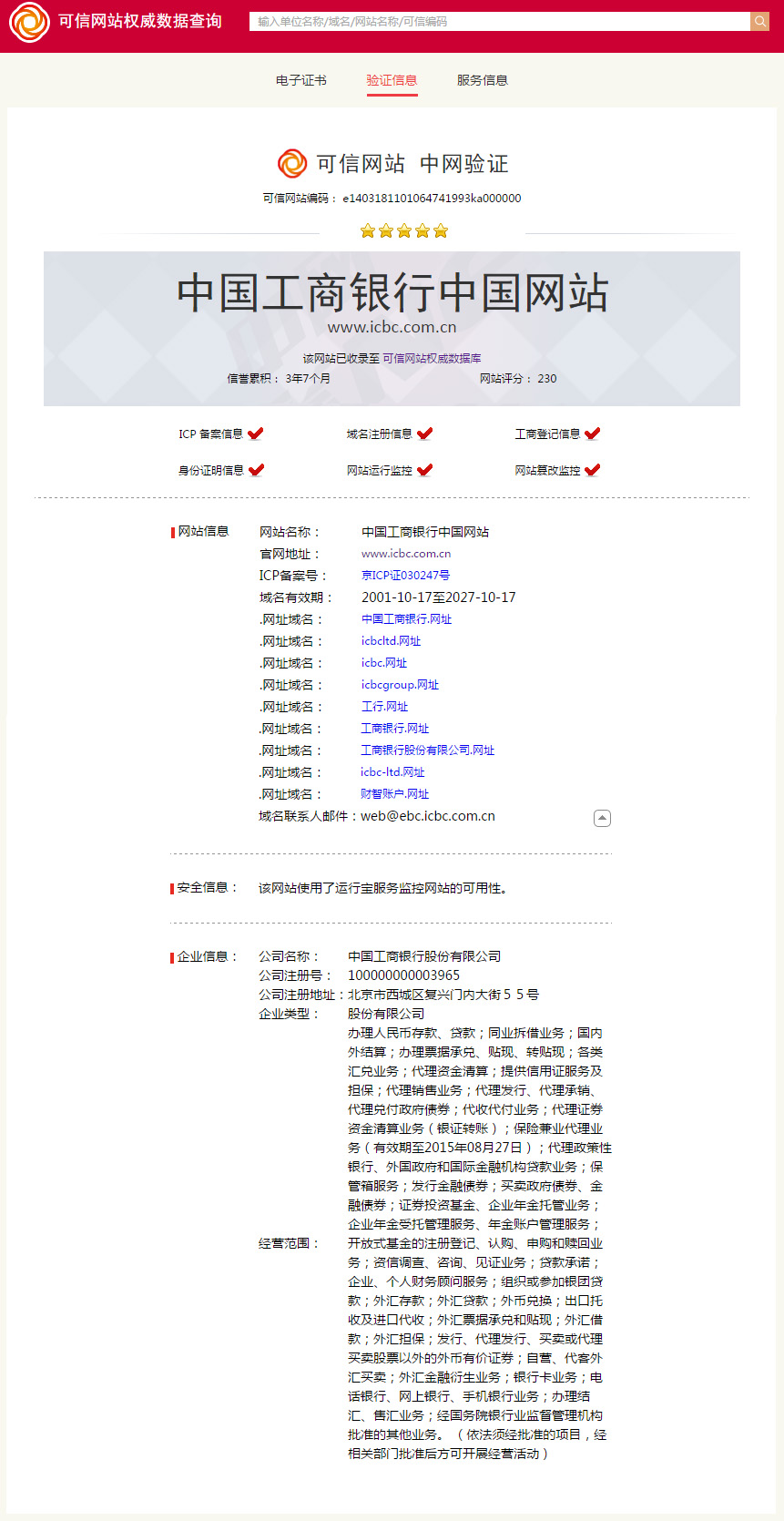Click the red checkmark beside 身份证明信息
The width and height of the screenshot is (784, 1521).
[x=256, y=470]
